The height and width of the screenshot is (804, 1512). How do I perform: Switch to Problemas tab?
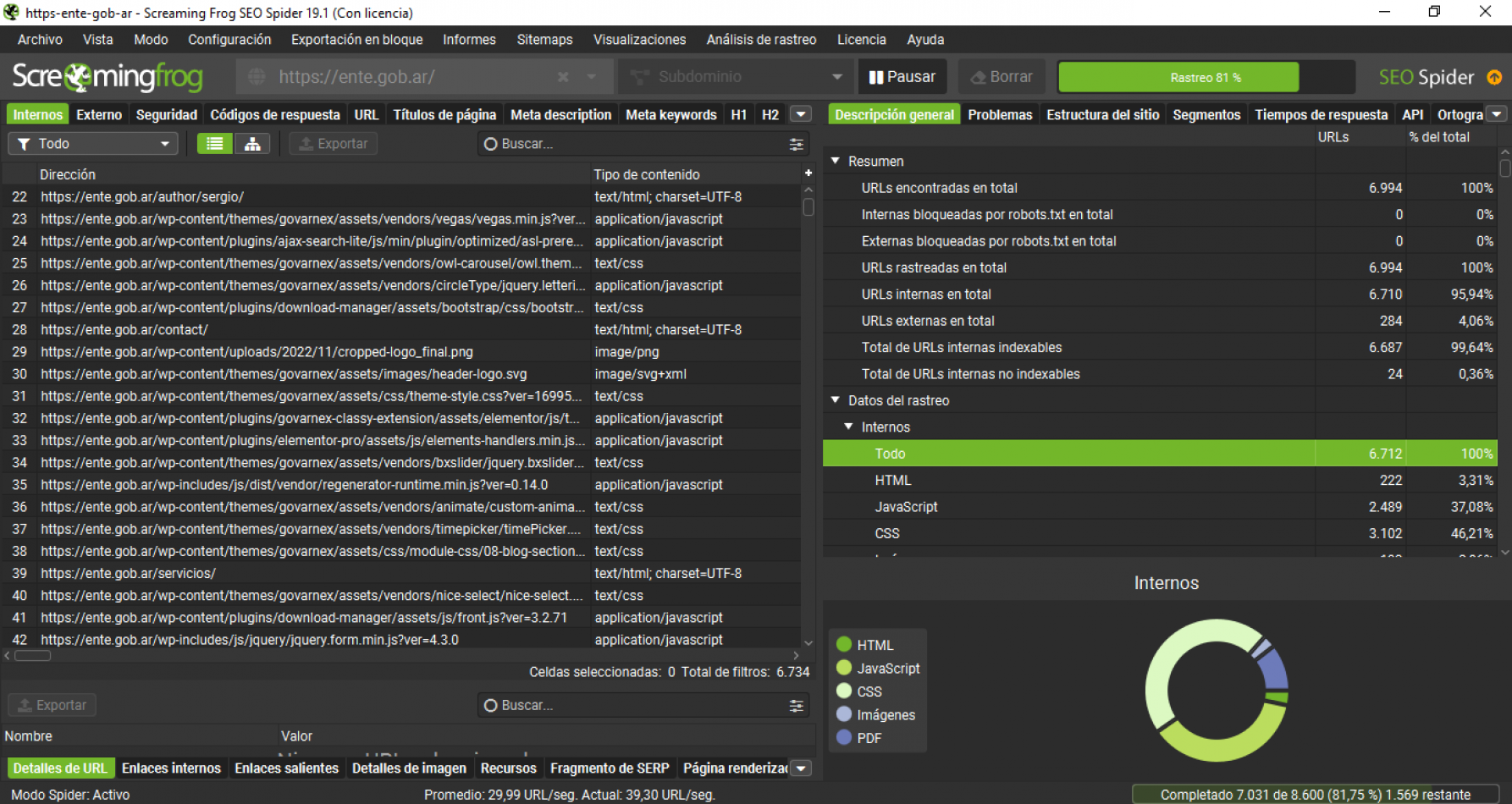[1000, 114]
